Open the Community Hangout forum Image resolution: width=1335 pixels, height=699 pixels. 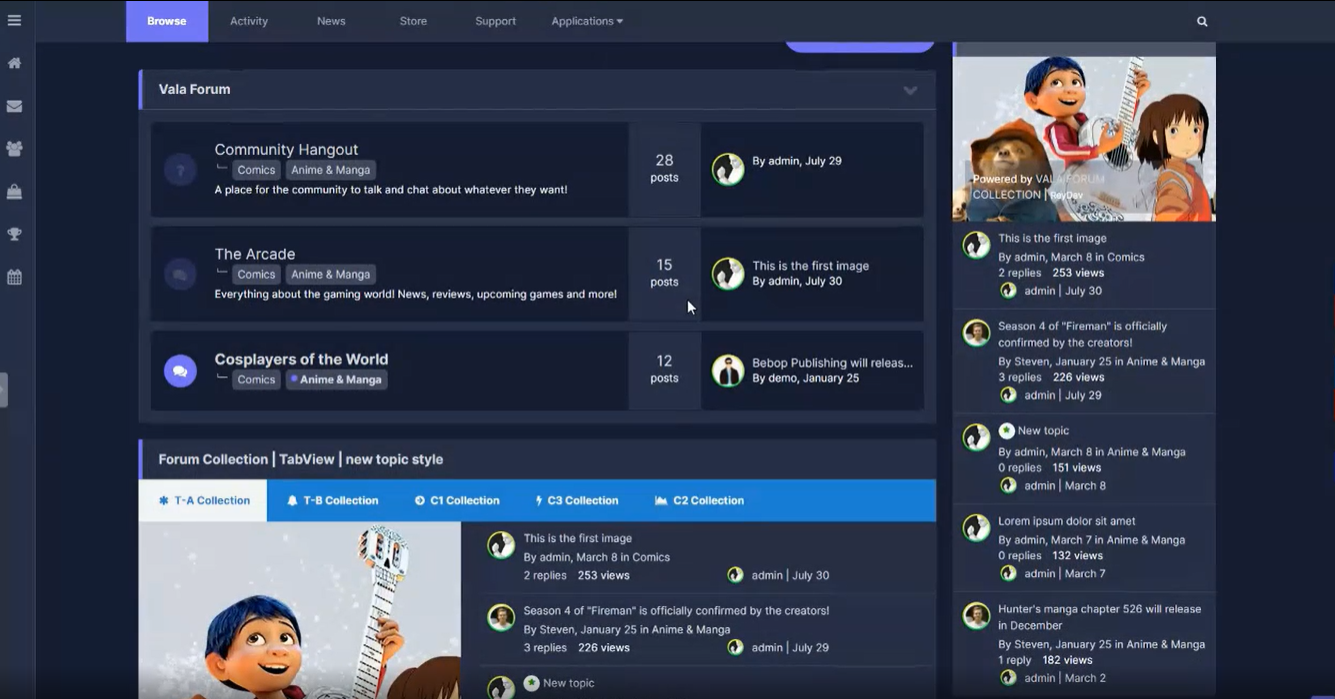[286, 150]
